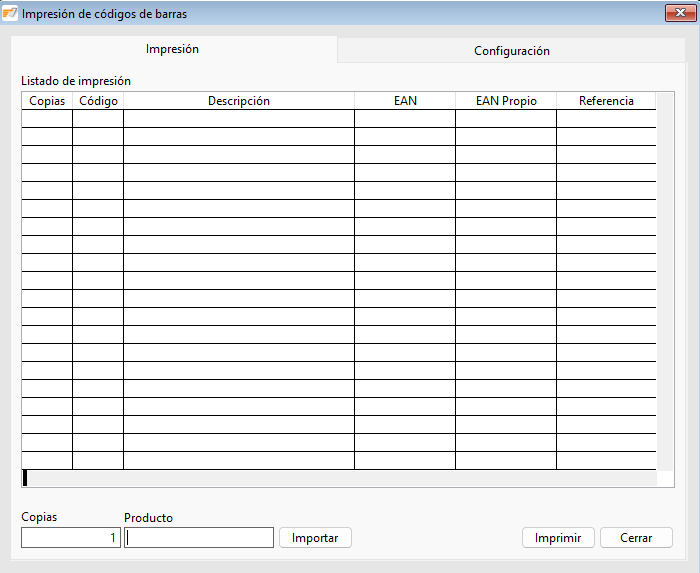Sort by the Descripción column header
This screenshot has width=700, height=573.
click(x=238, y=101)
